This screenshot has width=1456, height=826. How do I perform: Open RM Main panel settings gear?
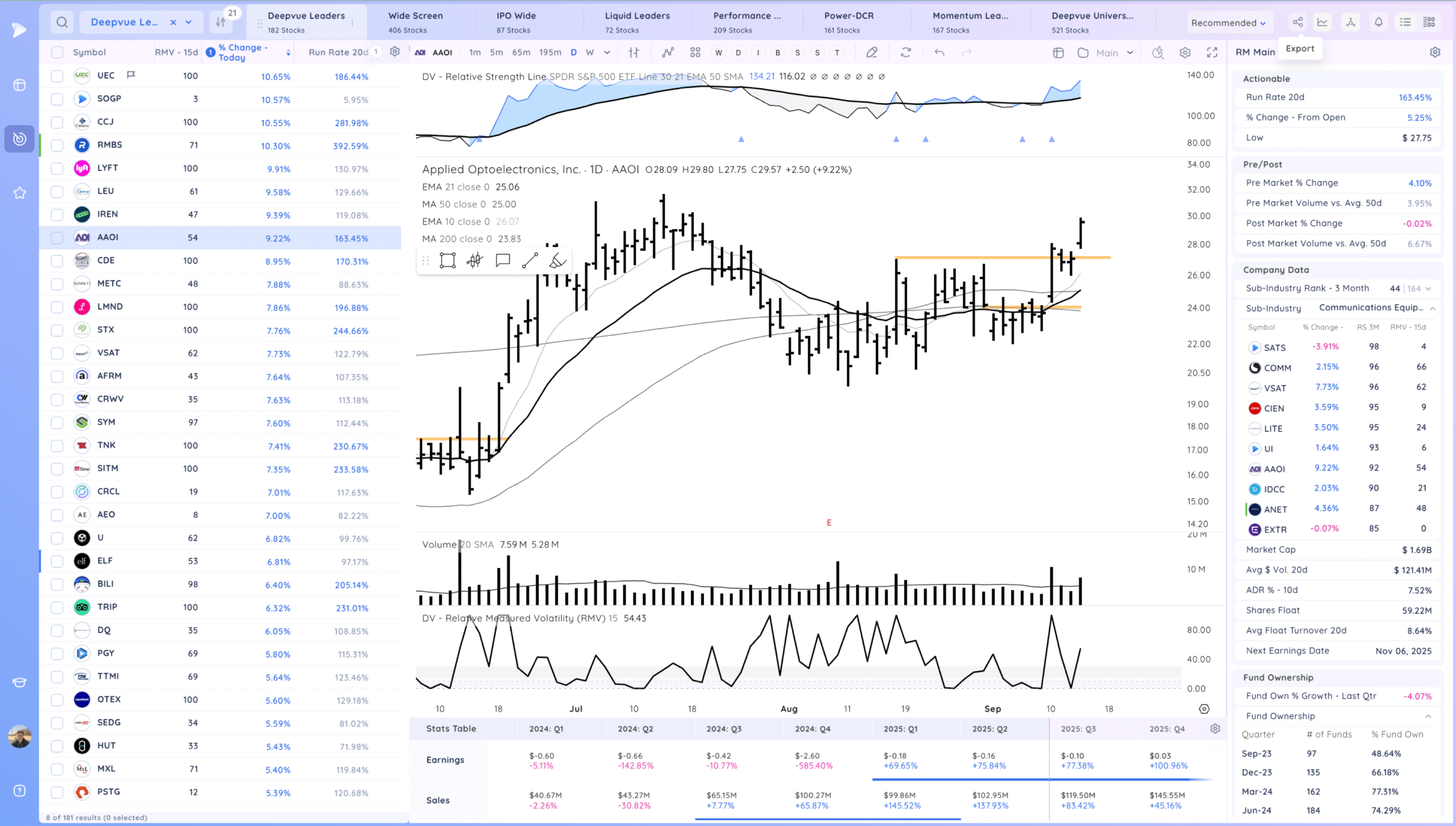(1435, 52)
